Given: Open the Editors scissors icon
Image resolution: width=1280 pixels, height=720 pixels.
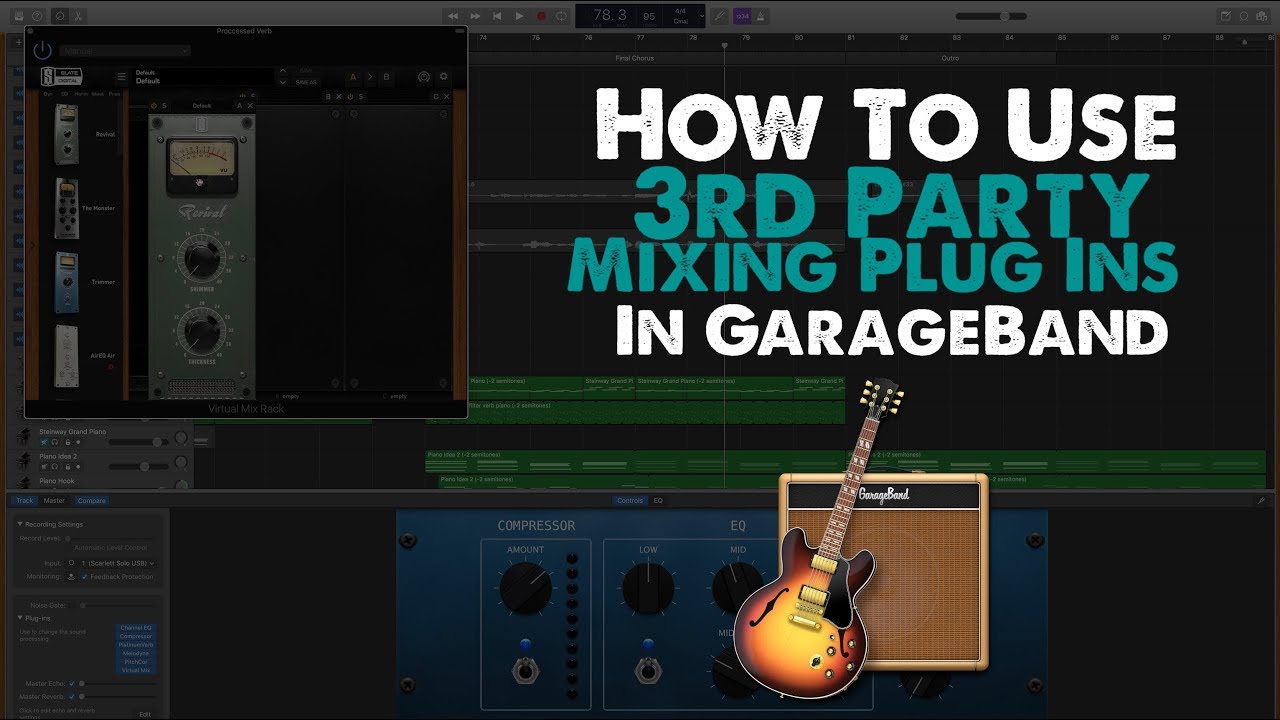Looking at the screenshot, I should (x=79, y=16).
